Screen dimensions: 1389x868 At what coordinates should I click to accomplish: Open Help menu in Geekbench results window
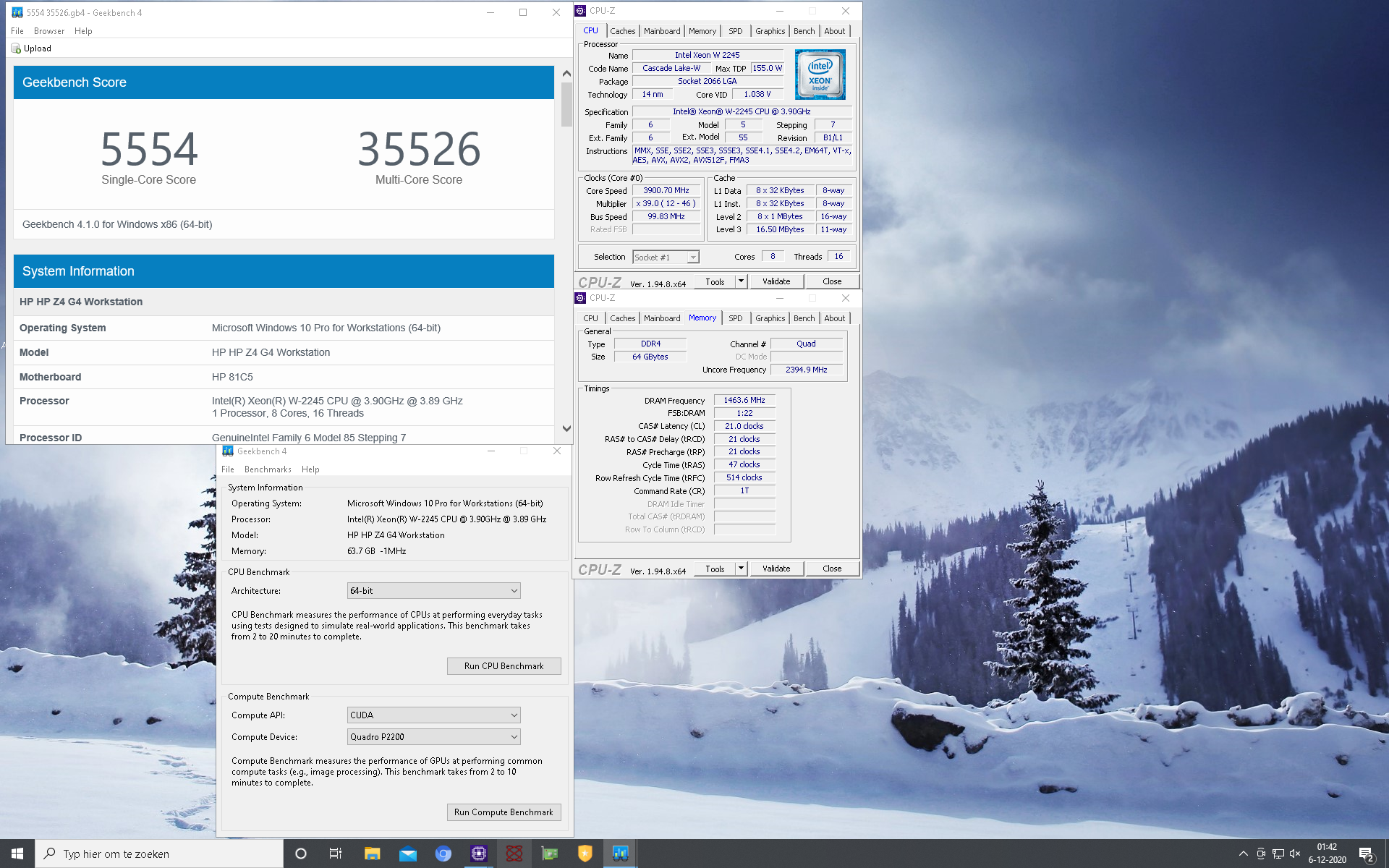pos(83,31)
